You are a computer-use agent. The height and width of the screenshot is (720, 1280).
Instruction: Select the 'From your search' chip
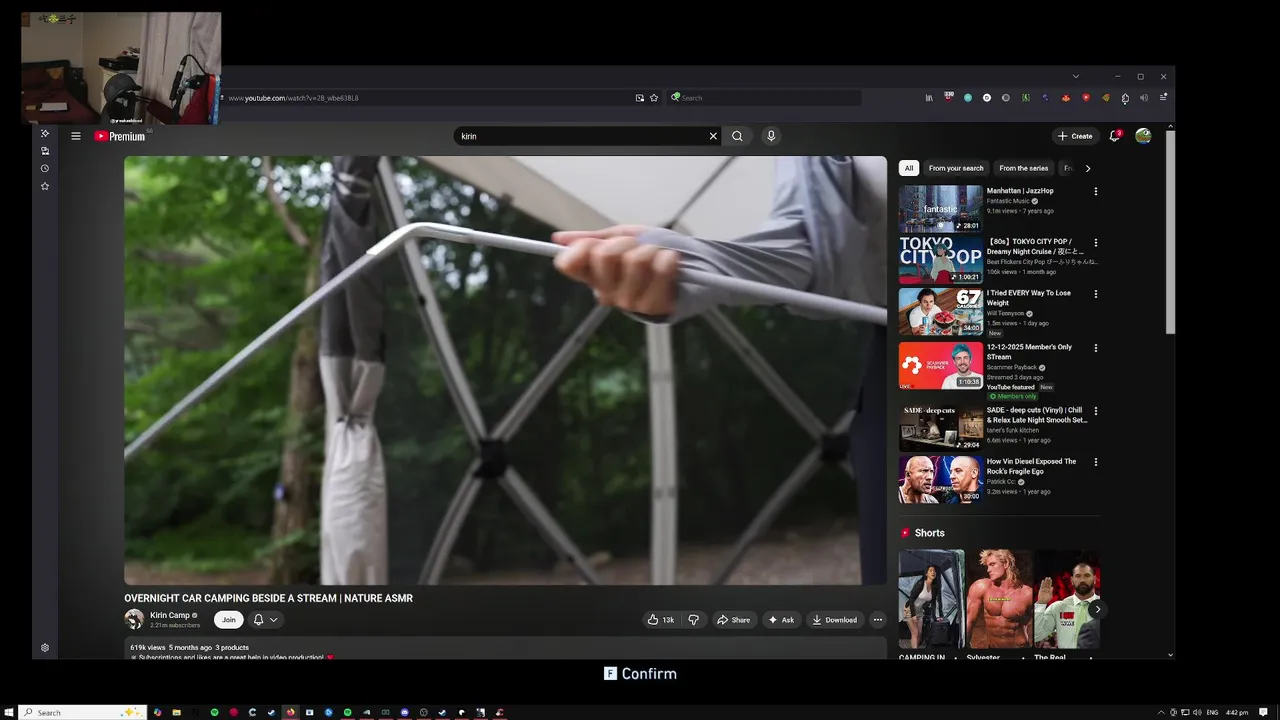click(956, 168)
